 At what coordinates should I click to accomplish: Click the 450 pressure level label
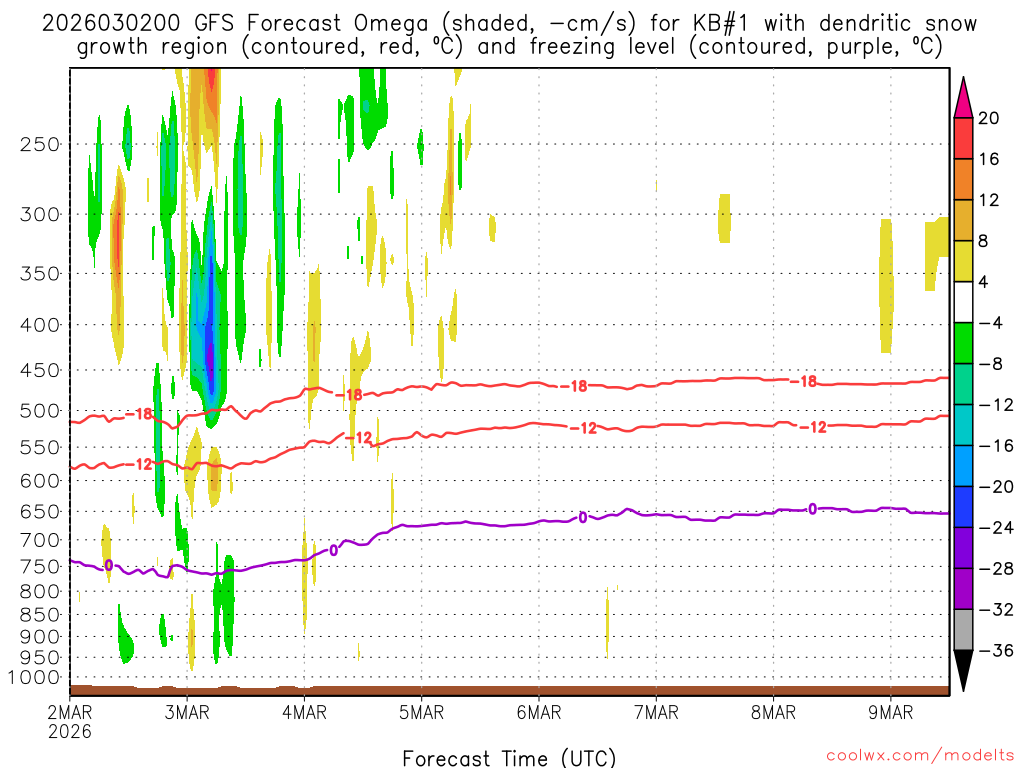point(40,370)
